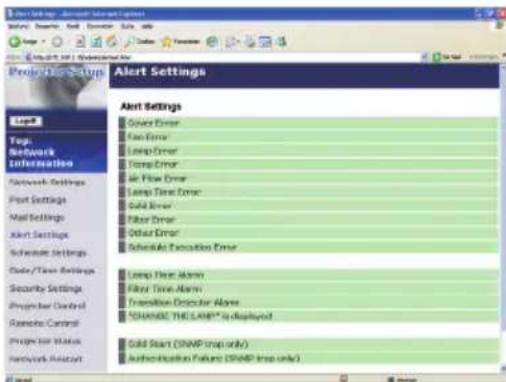Open Projector Control in the sidebar
The image size is (506, 382).
pos(47,306)
